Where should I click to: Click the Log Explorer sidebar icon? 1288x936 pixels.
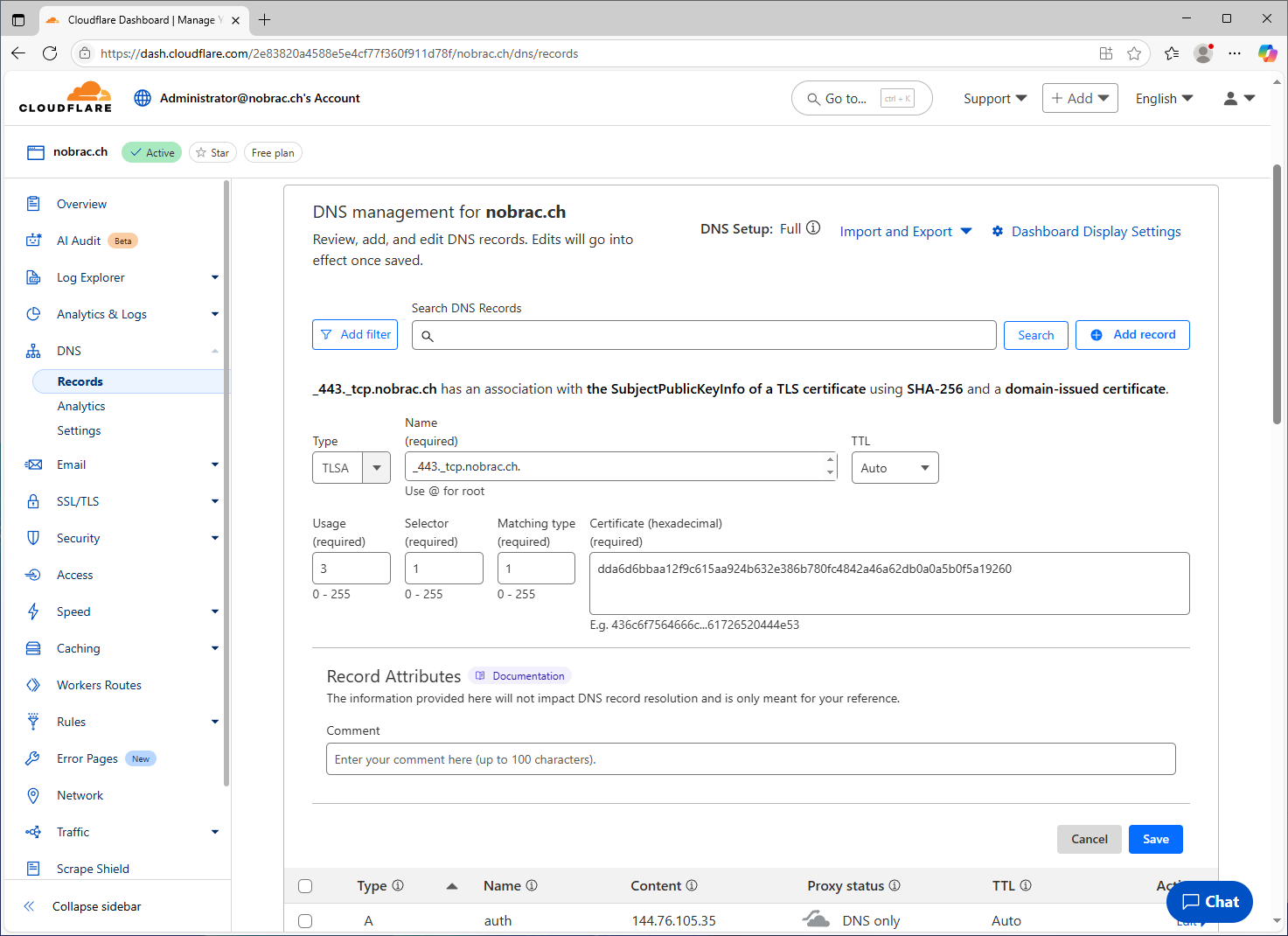click(33, 277)
